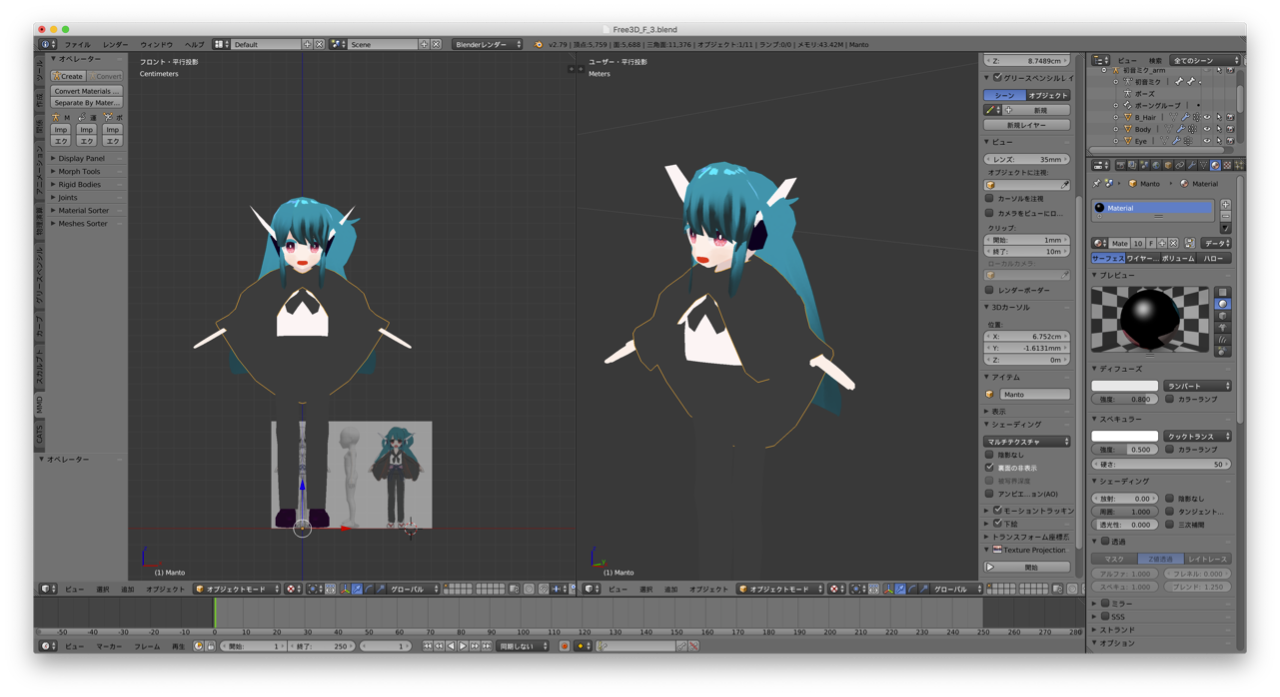Open the Material properties sphere icon
The width and height of the screenshot is (1280, 697).
click(x=1215, y=165)
